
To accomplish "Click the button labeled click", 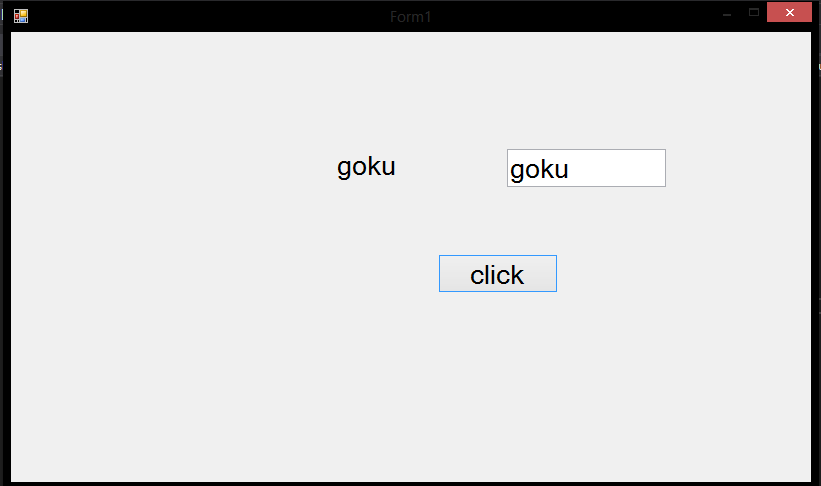I will (497, 273).
